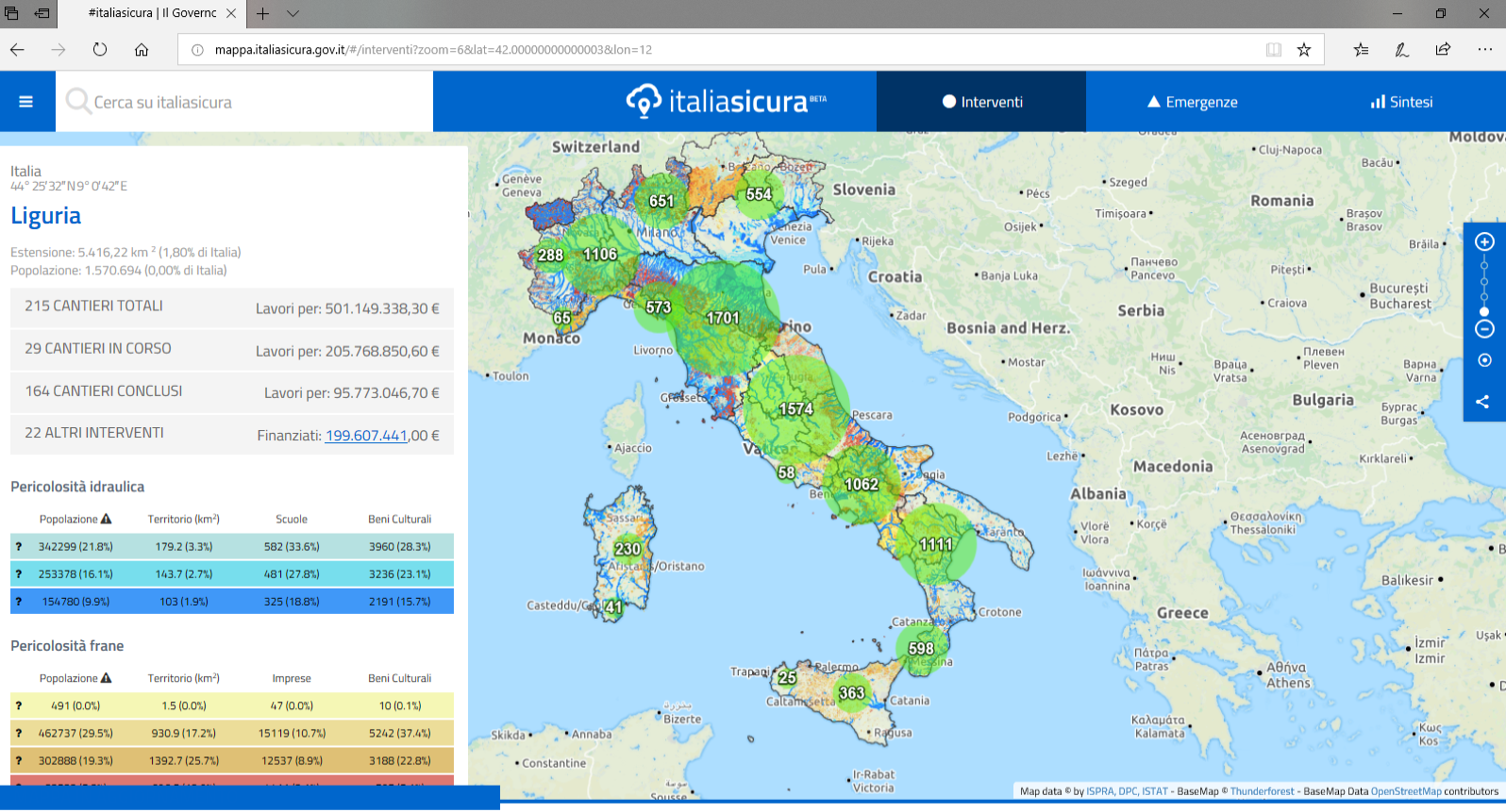This screenshot has height=812, width=1506.
Task: Click the search magnifier icon
Action: coord(77,101)
